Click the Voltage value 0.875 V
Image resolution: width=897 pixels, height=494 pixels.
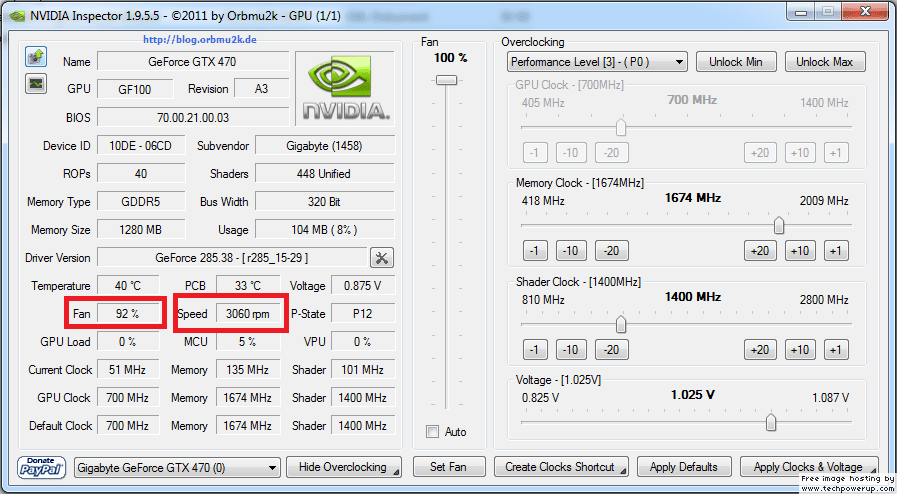[363, 286]
